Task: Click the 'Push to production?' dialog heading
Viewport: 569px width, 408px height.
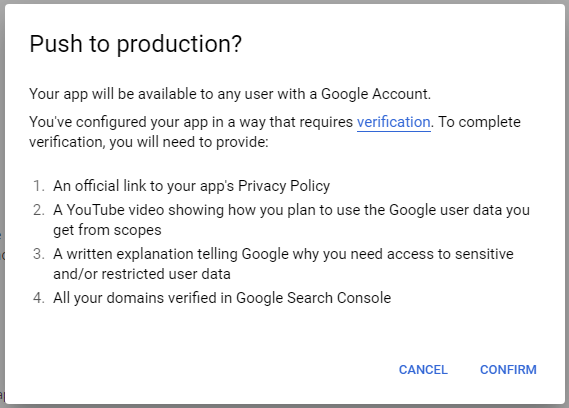Action: (x=135, y=44)
